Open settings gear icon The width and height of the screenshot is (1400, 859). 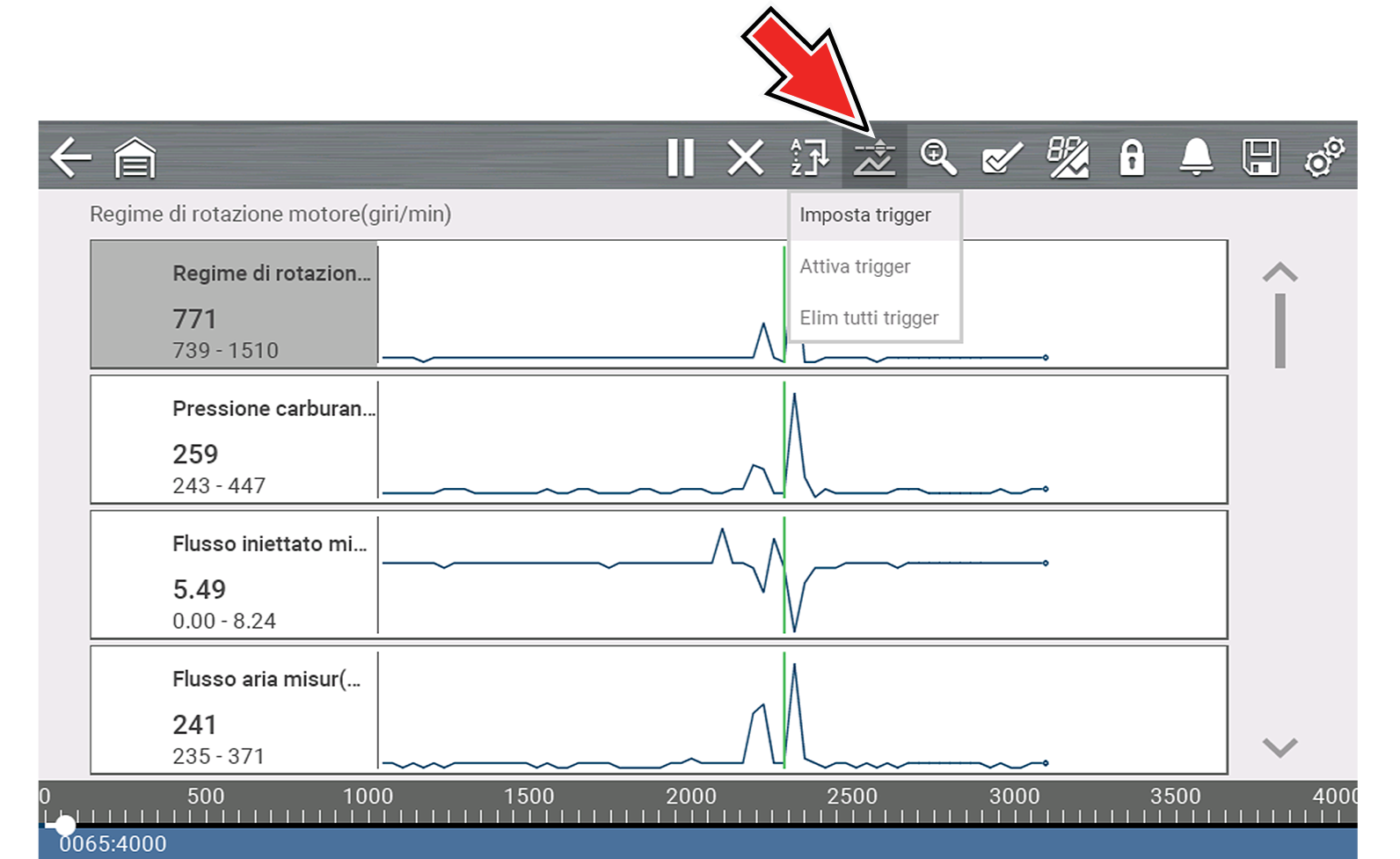[1324, 158]
